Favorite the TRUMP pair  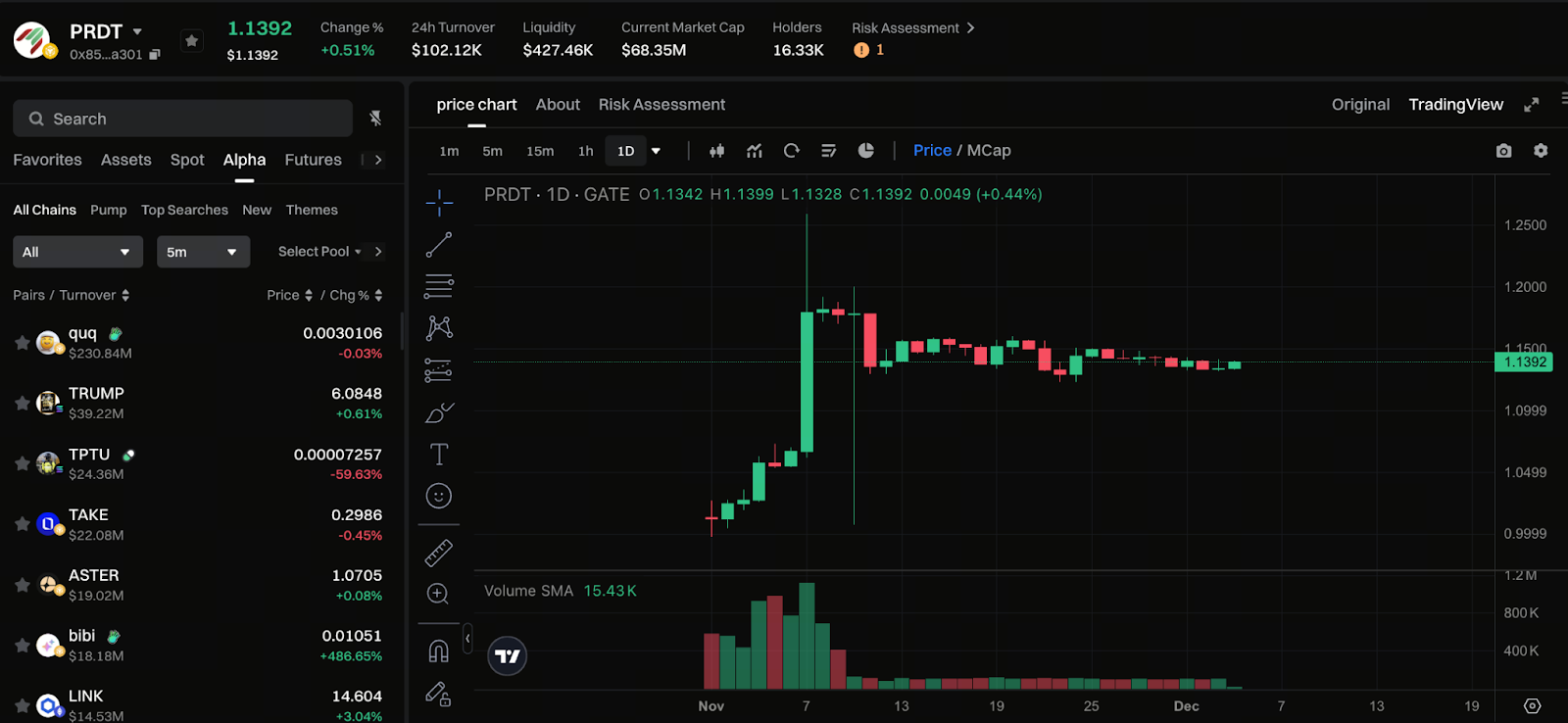coord(22,403)
